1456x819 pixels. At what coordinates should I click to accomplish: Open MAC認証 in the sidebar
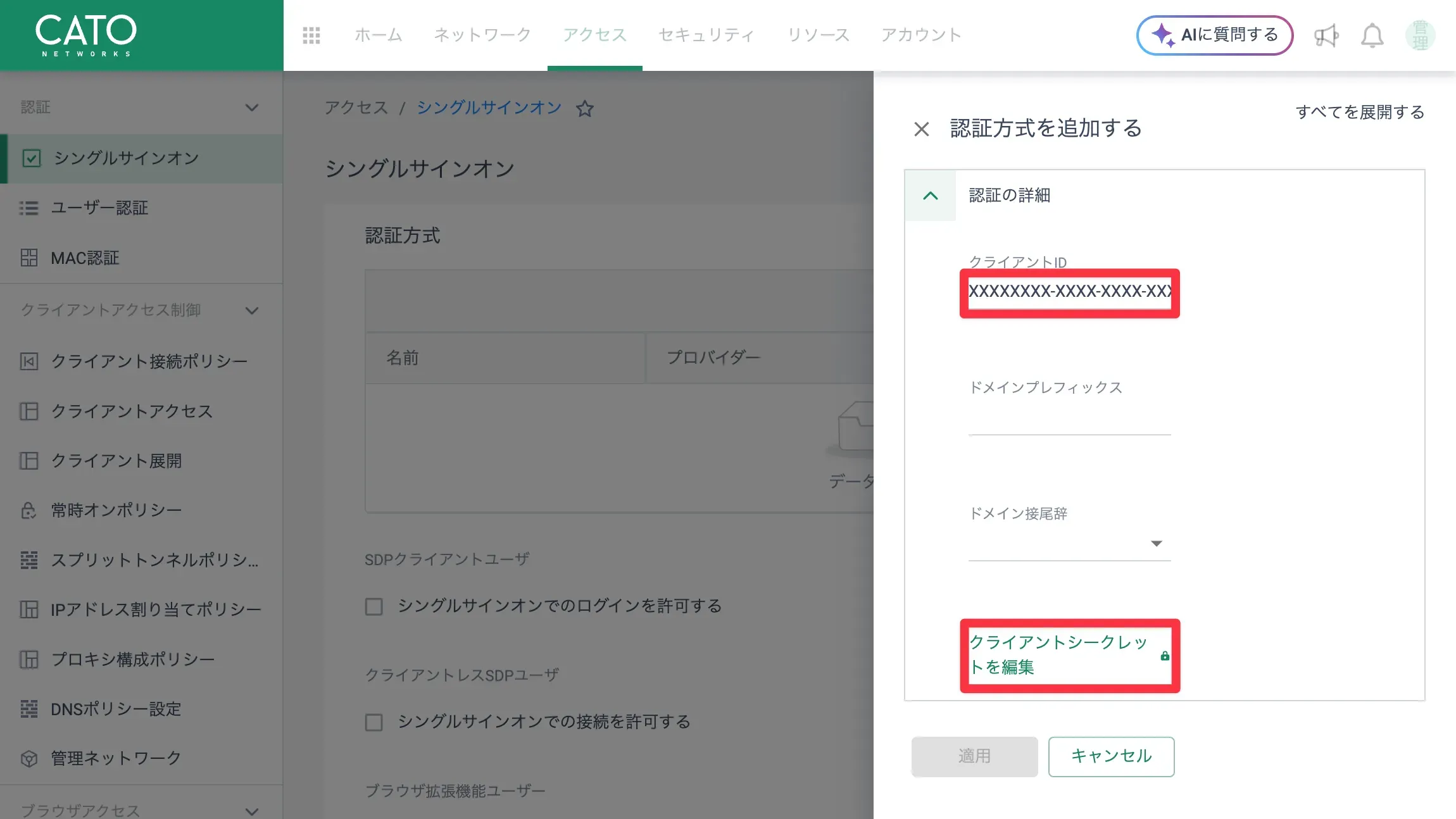85,258
